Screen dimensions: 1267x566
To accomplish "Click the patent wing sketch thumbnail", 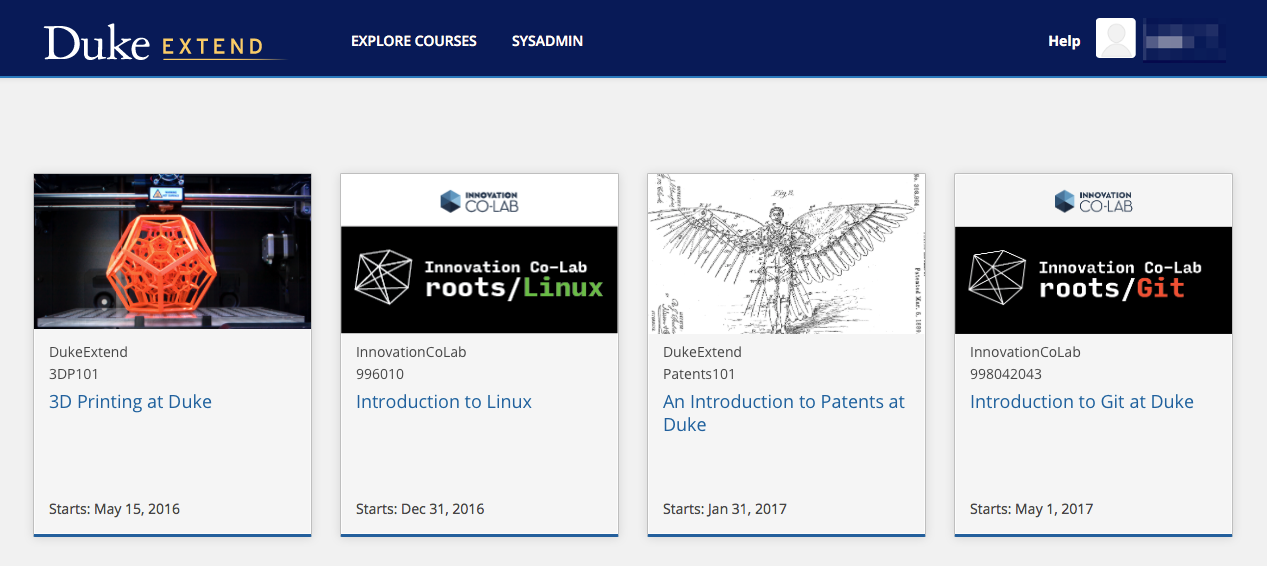I will (786, 253).
